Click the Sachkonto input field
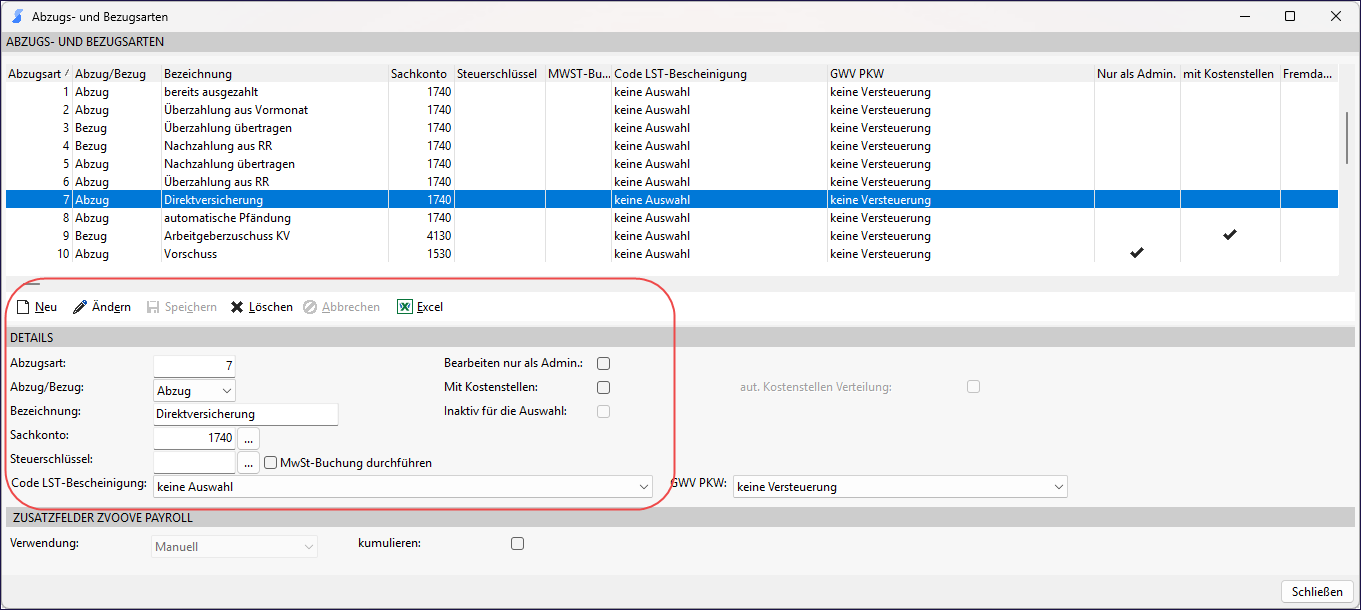The width and height of the screenshot is (1361, 610). click(x=195, y=438)
